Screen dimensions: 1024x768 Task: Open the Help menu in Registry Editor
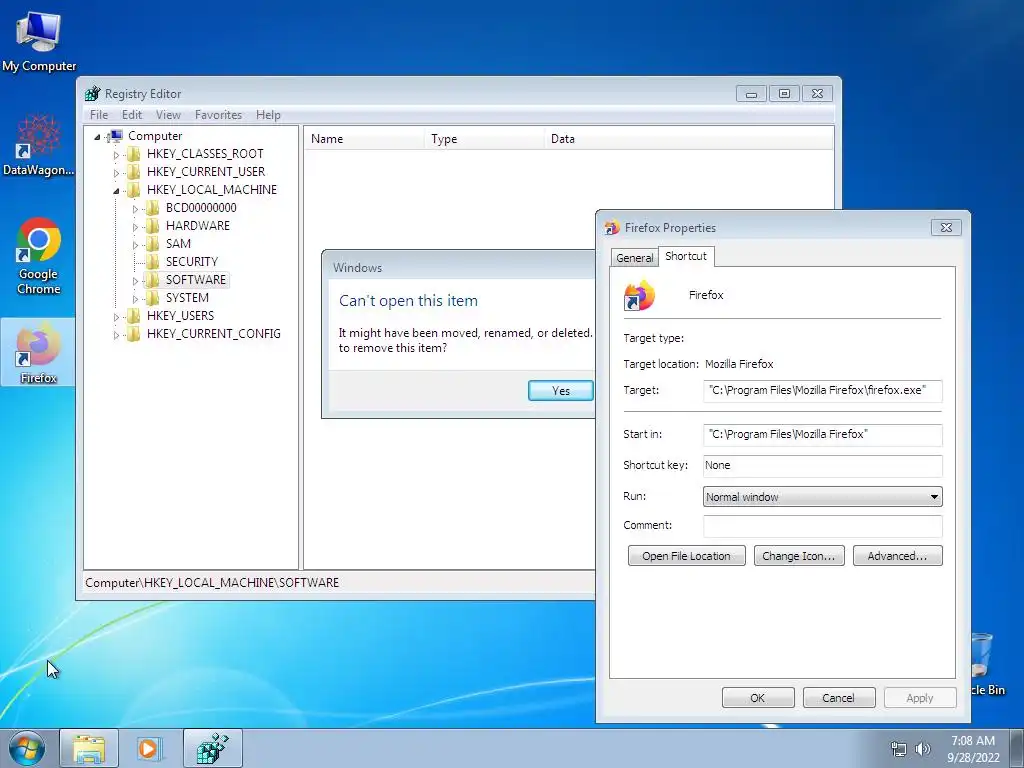pyautogui.click(x=268, y=115)
